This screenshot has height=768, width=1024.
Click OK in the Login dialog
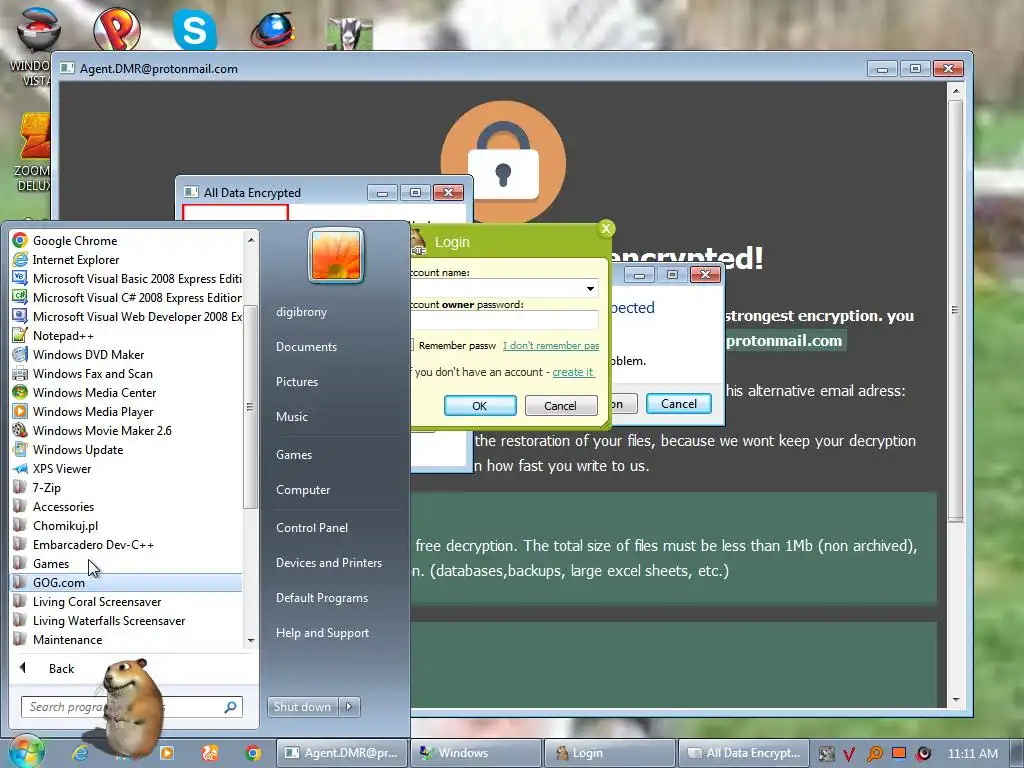[x=480, y=406]
